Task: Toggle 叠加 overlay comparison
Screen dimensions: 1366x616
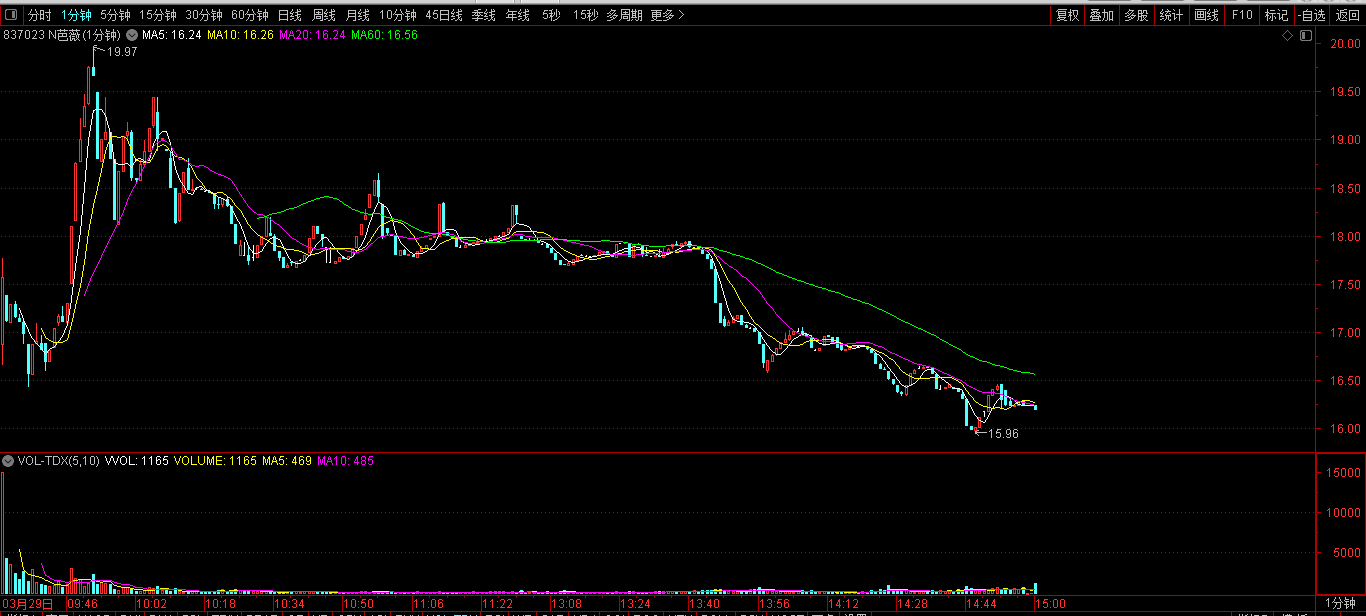Action: (1102, 15)
